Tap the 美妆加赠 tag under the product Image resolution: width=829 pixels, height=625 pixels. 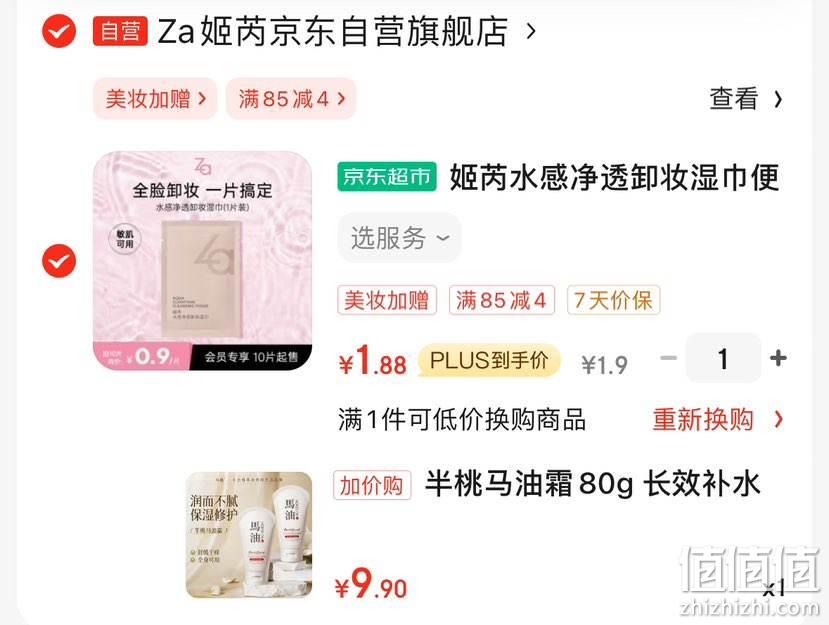pyautogui.click(x=387, y=300)
